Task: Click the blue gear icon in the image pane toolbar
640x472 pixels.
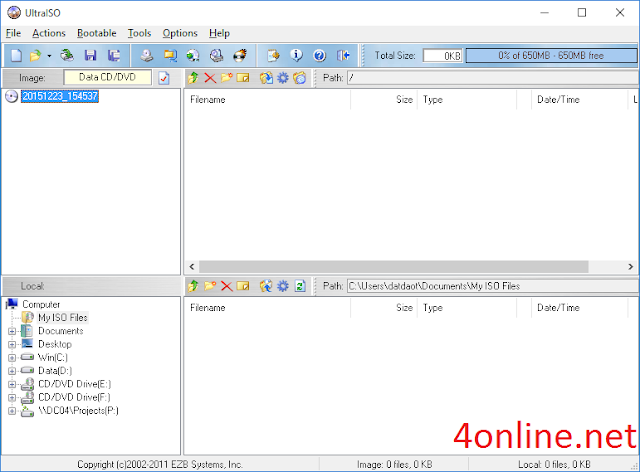Action: point(283,78)
